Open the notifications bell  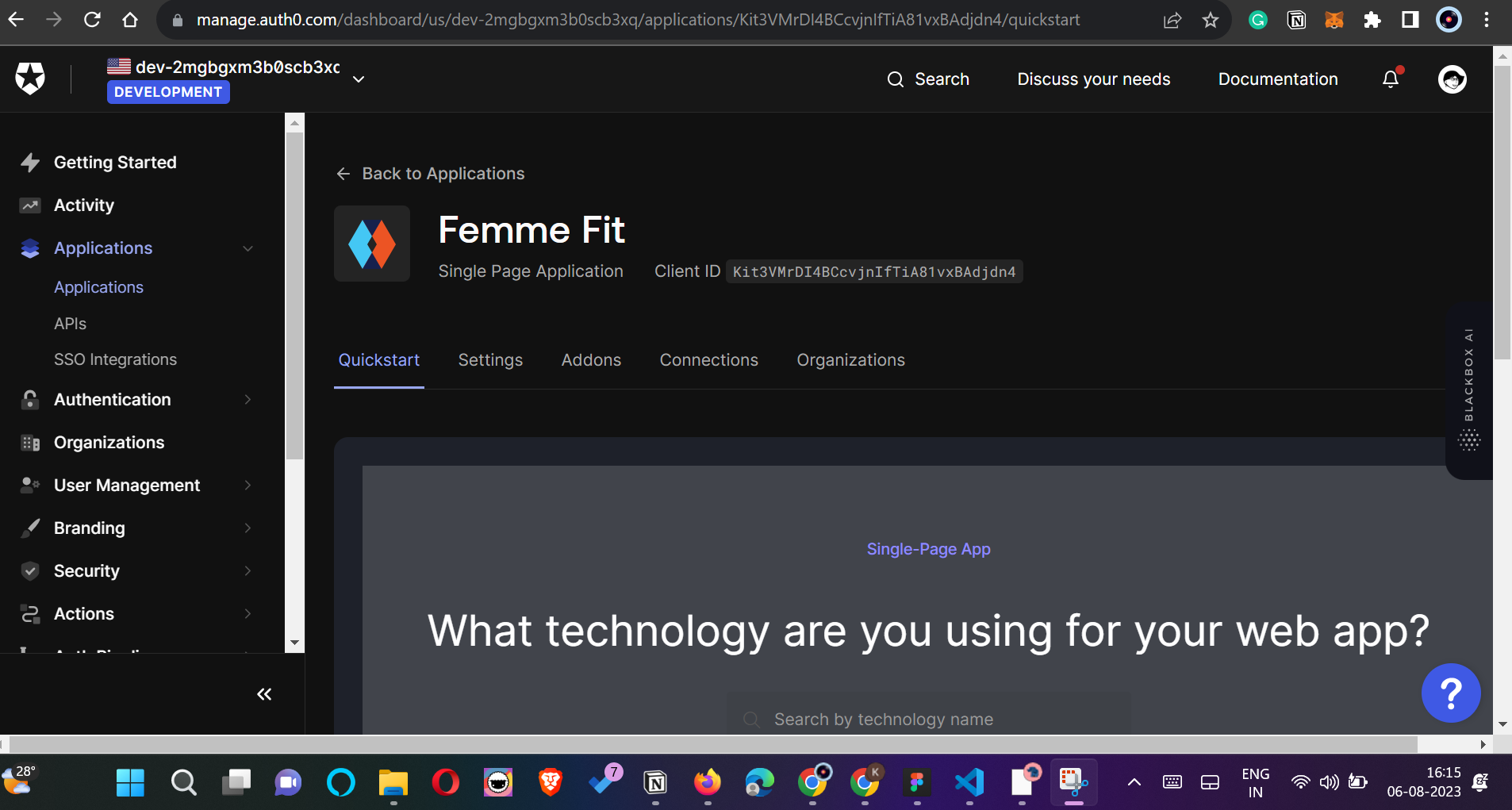coord(1391,79)
